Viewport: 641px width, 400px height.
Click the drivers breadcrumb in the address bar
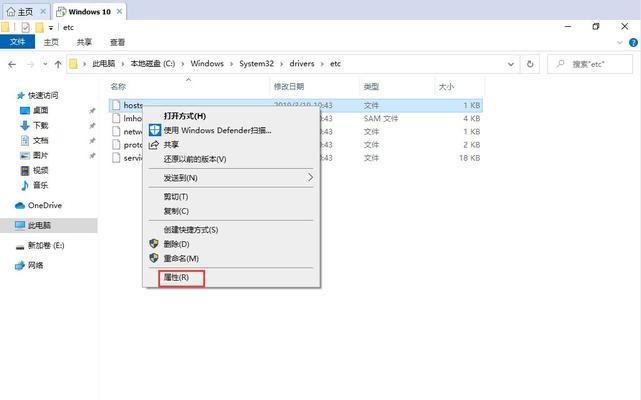tap(302, 64)
